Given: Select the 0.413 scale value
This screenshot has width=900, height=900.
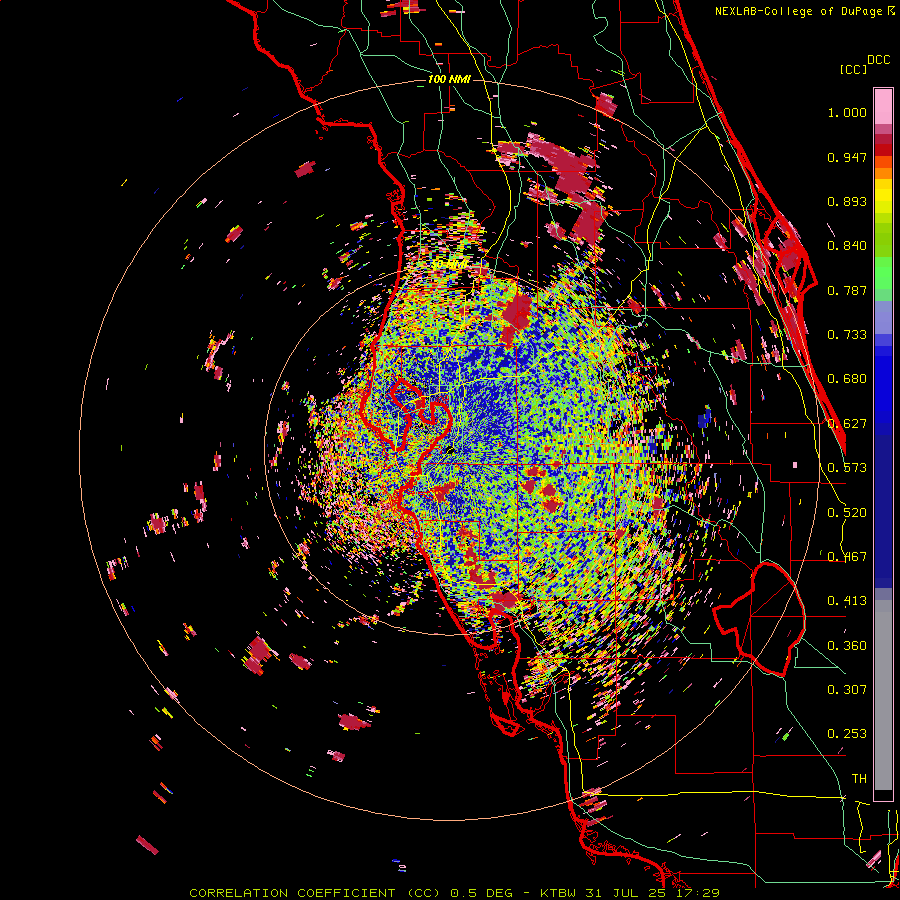Looking at the screenshot, I should (x=847, y=601).
